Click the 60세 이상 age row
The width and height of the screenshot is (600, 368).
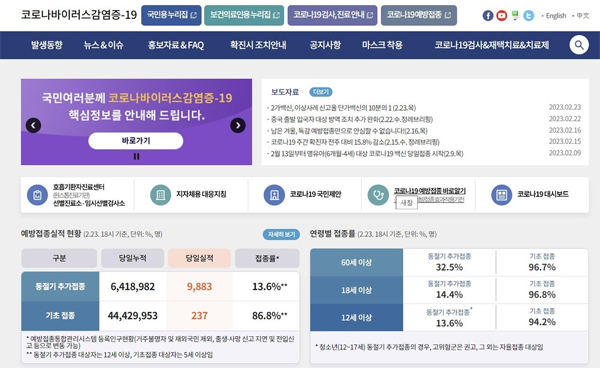(x=357, y=262)
